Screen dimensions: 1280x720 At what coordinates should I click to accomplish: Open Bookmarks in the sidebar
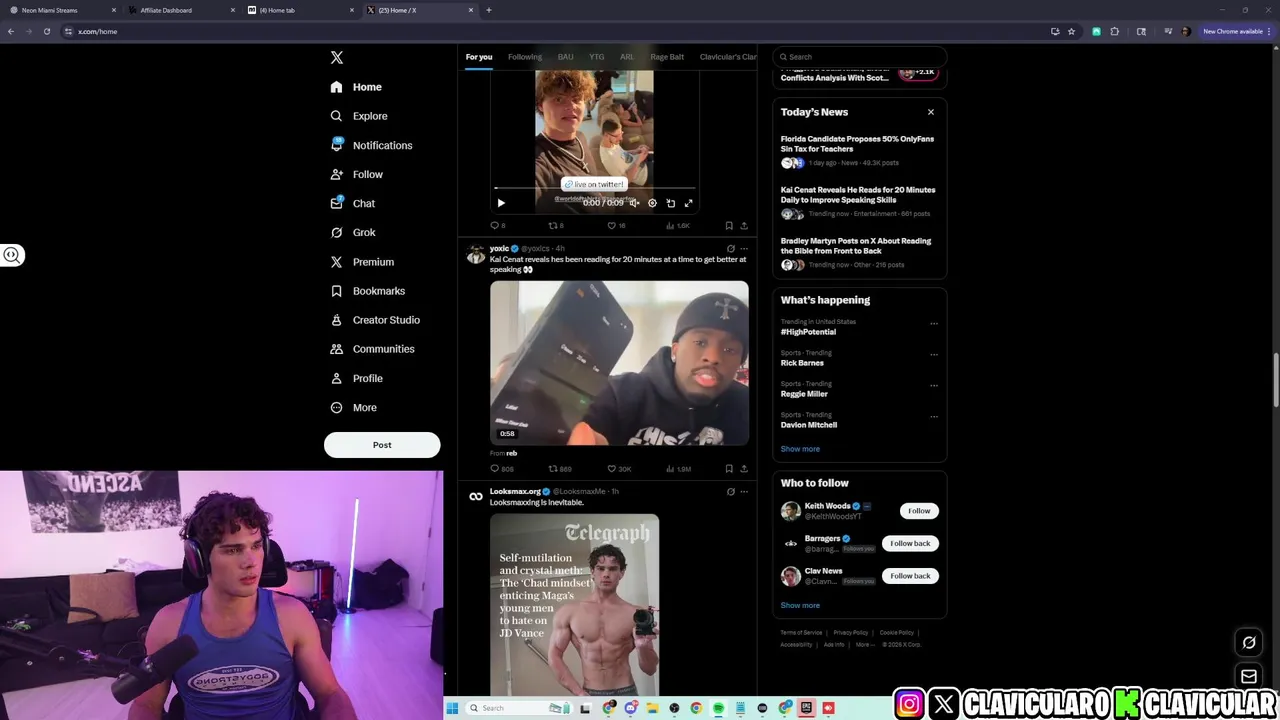coord(367,291)
